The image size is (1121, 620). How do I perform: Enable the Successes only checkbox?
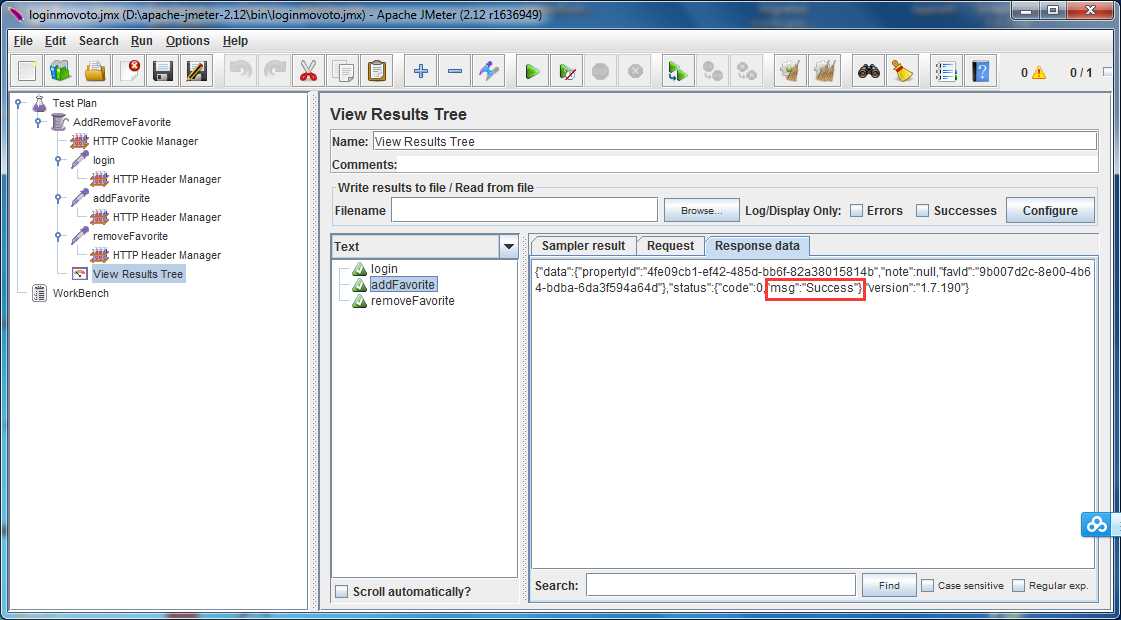(922, 211)
